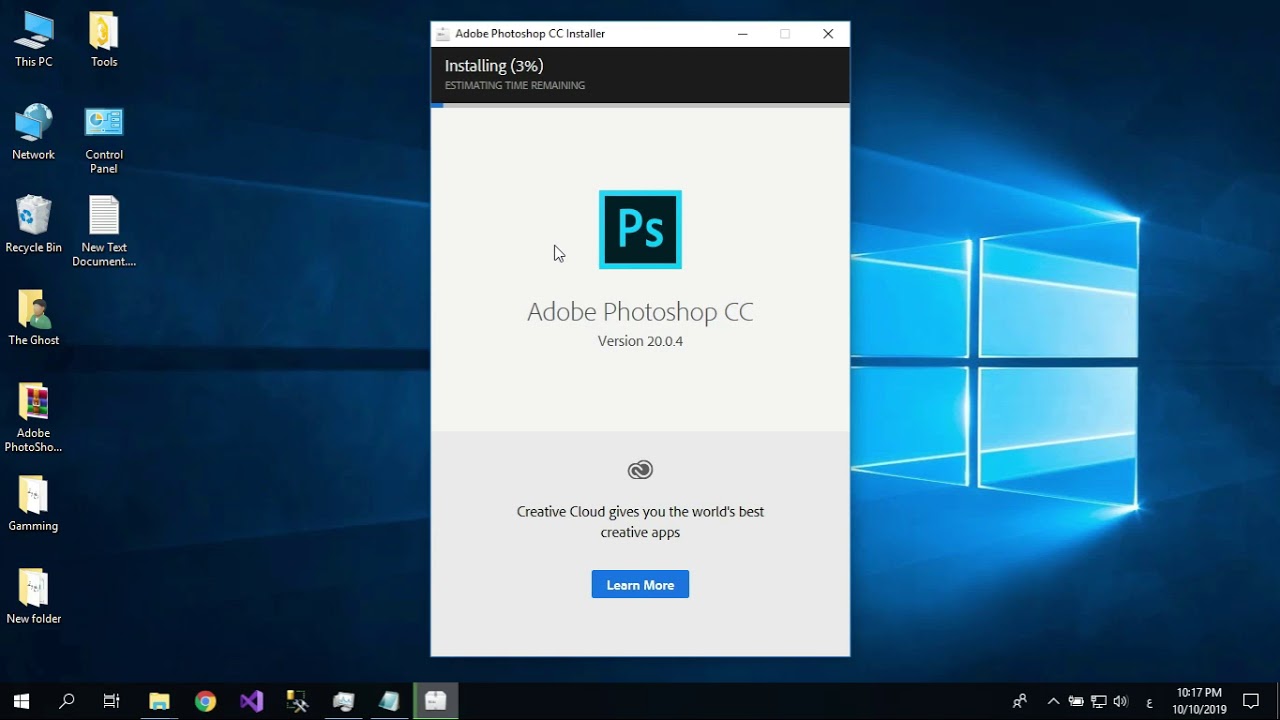Open Task View from taskbar
Viewport: 1280px width, 720px height.
[x=112, y=701]
